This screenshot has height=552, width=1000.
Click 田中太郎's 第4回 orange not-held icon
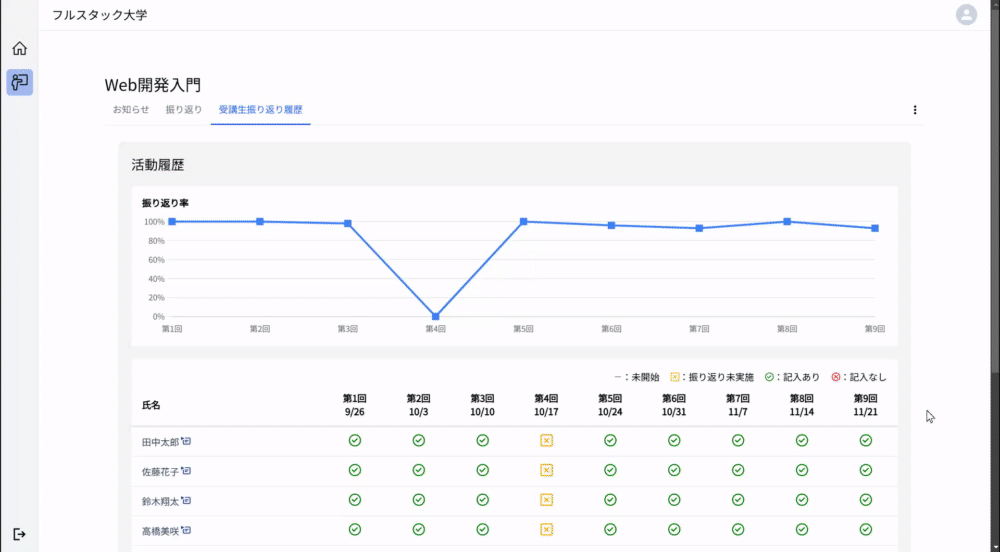coord(547,440)
